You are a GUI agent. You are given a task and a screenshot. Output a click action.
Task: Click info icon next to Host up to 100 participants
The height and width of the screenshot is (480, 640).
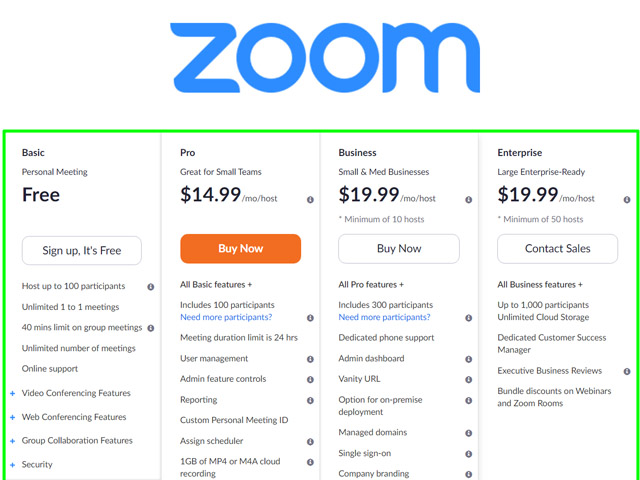pyautogui.click(x=151, y=287)
